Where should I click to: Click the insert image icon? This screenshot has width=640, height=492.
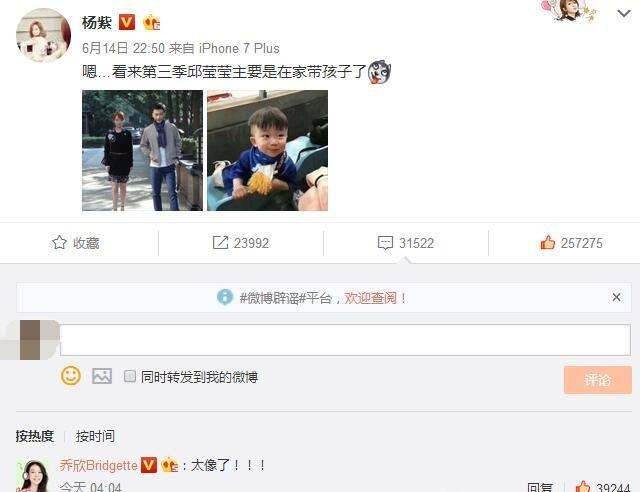(102, 376)
